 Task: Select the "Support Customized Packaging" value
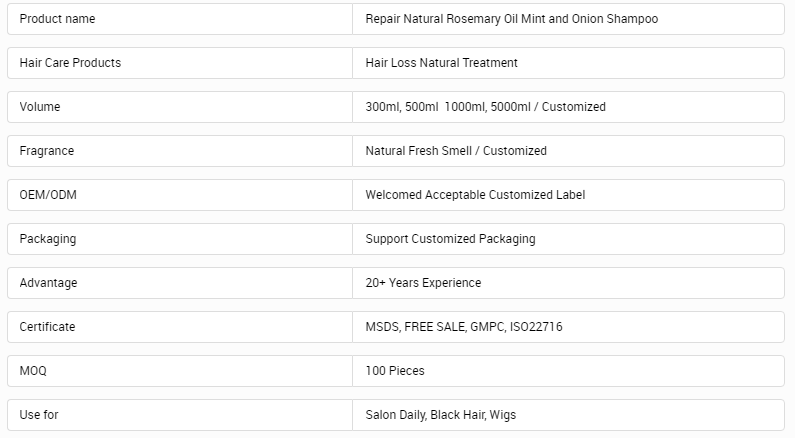(x=450, y=239)
